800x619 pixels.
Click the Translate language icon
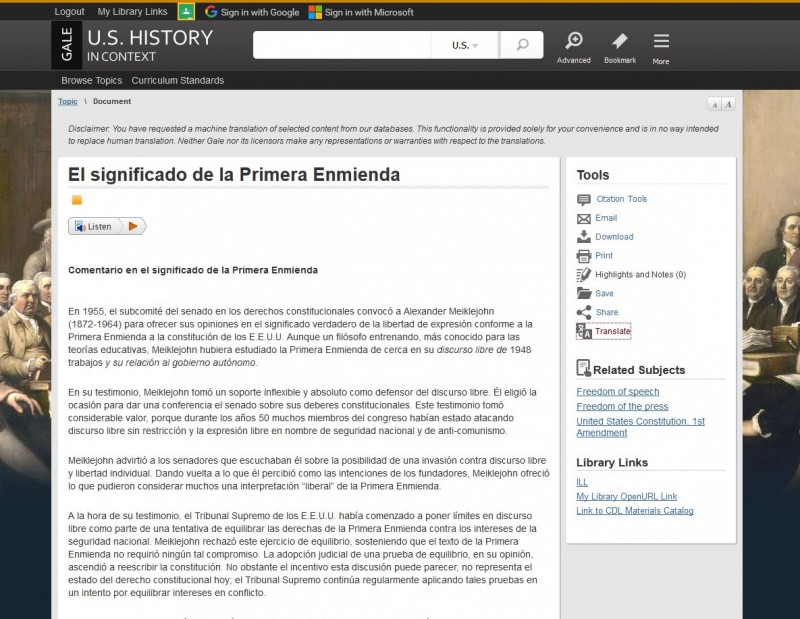click(x=584, y=331)
